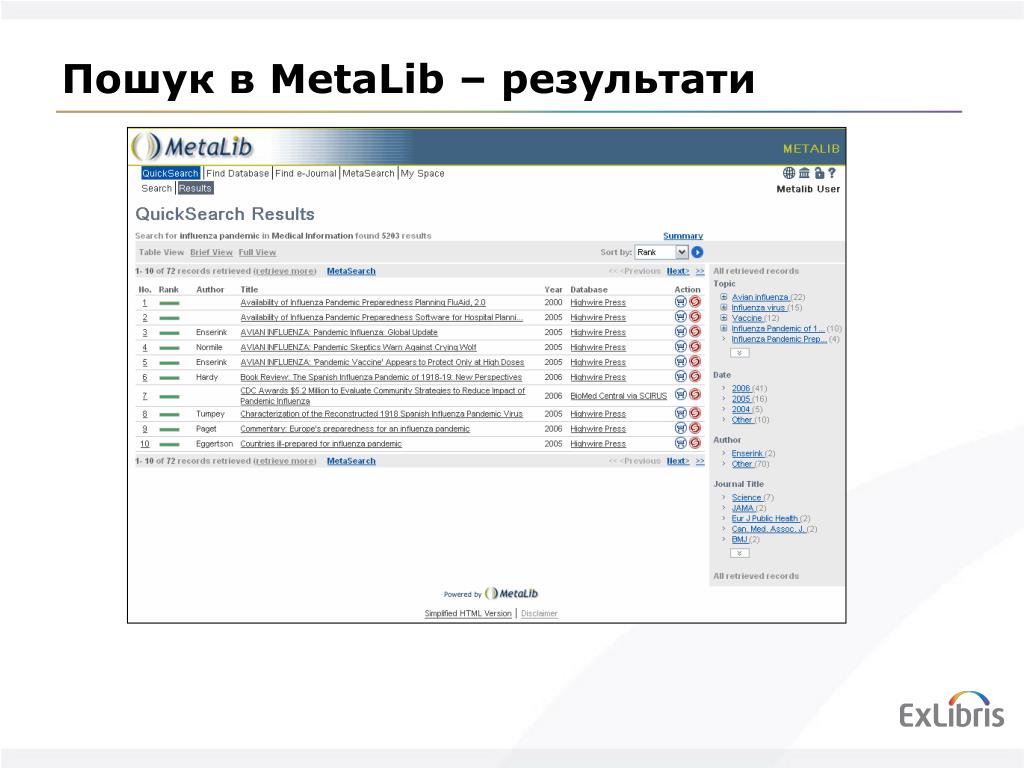Screen dimensions: 1024x768
Task: Open record number 8 link
Action: point(145,413)
